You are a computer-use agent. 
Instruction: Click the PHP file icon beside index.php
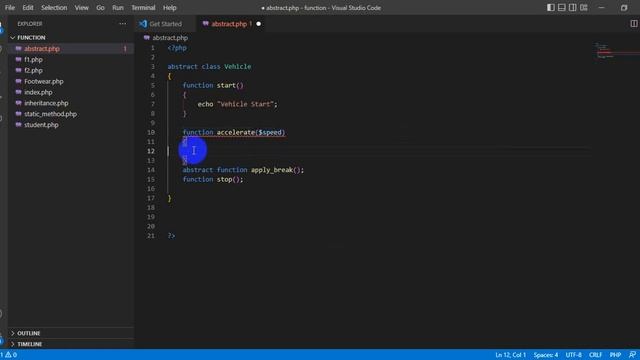(18, 92)
